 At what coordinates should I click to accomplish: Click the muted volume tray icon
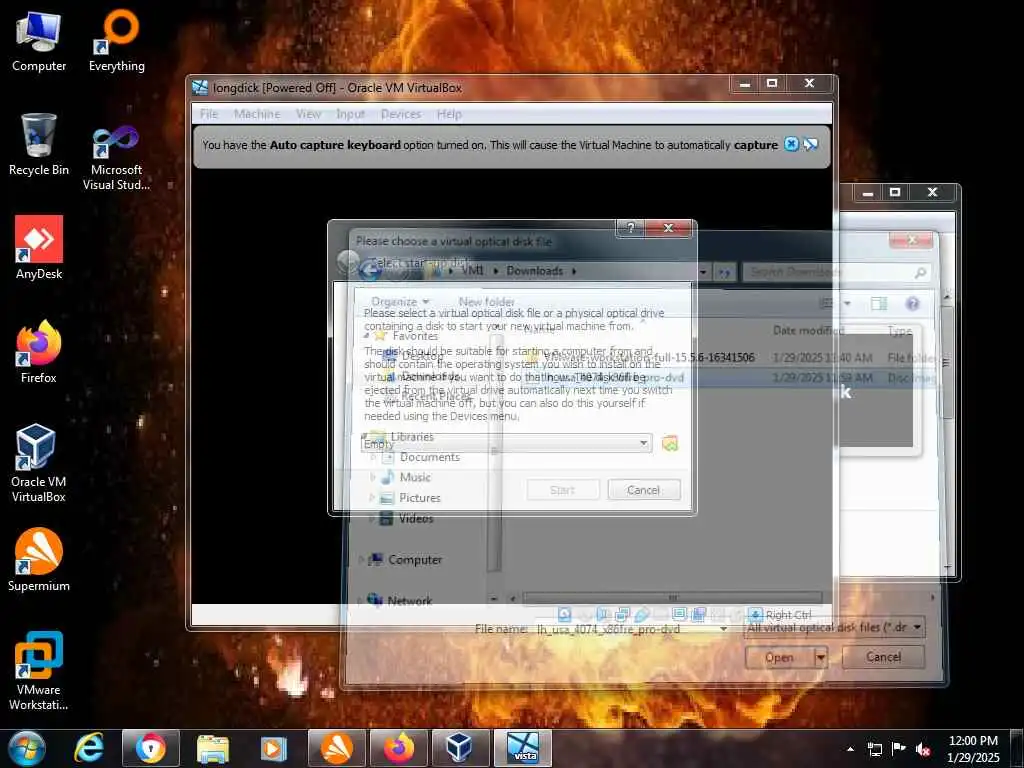click(x=923, y=749)
